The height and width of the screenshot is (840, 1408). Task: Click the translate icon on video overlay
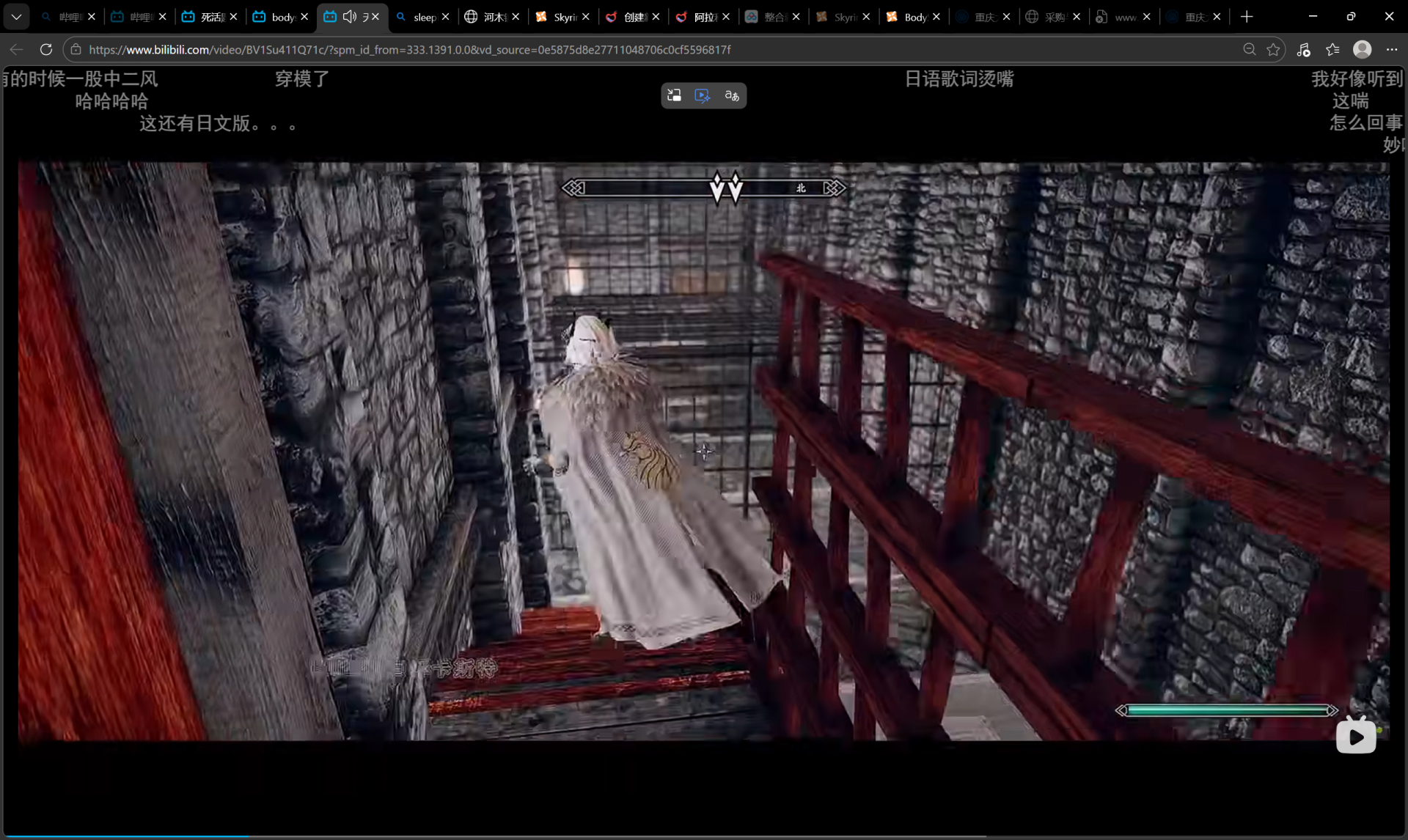(x=732, y=95)
